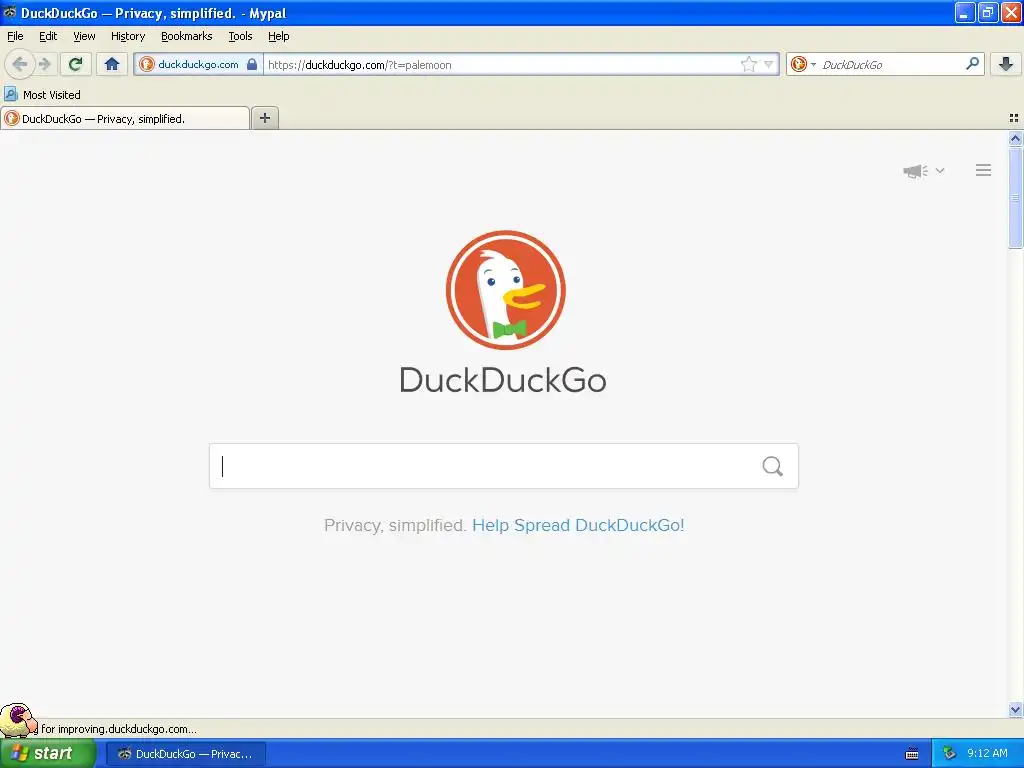Open the search engine selector dropdown
The width and height of the screenshot is (1024, 768).
pos(803,64)
